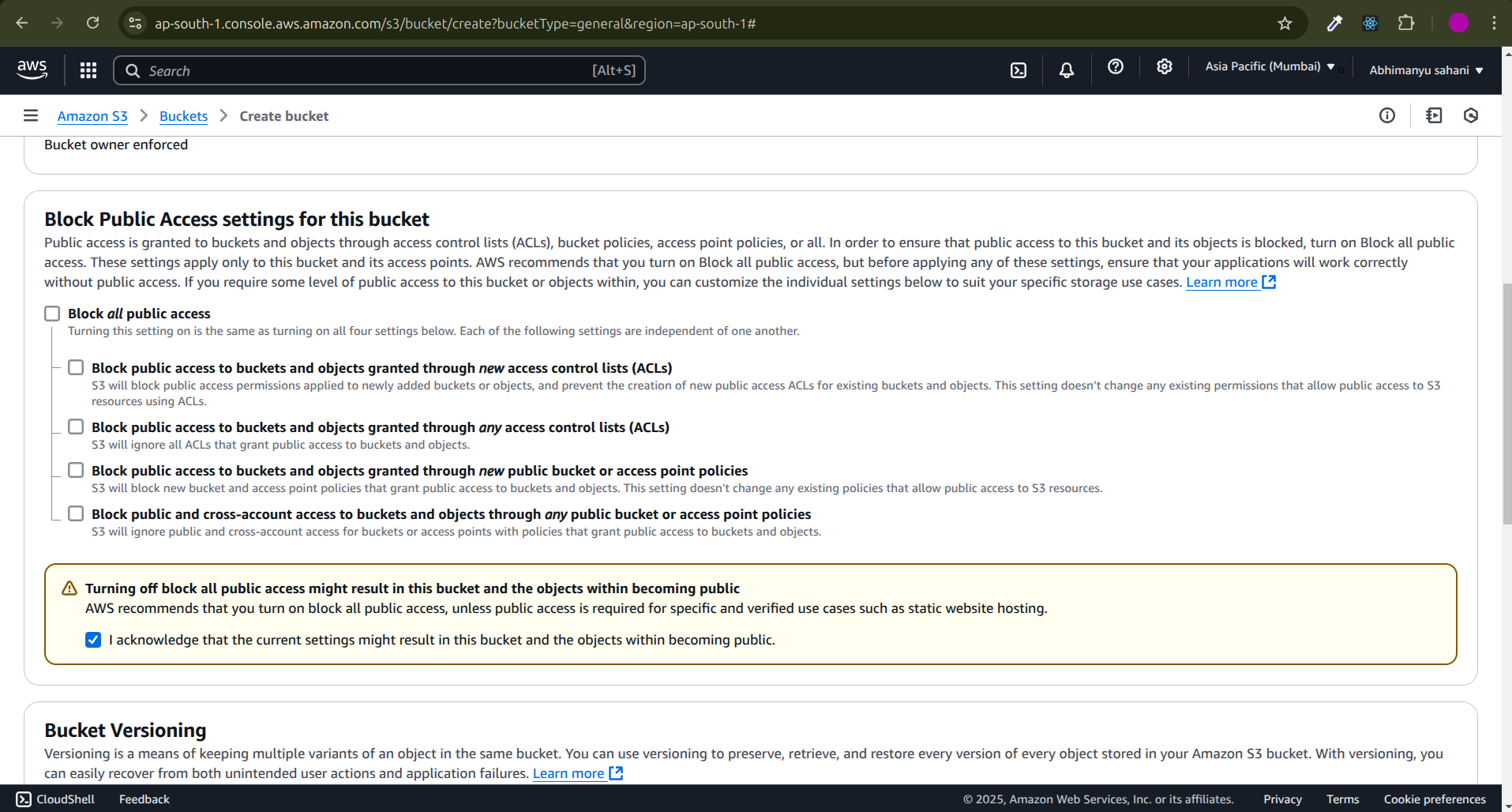1512x812 pixels.
Task: Open the browser three-dot menu
Action: click(x=1494, y=23)
